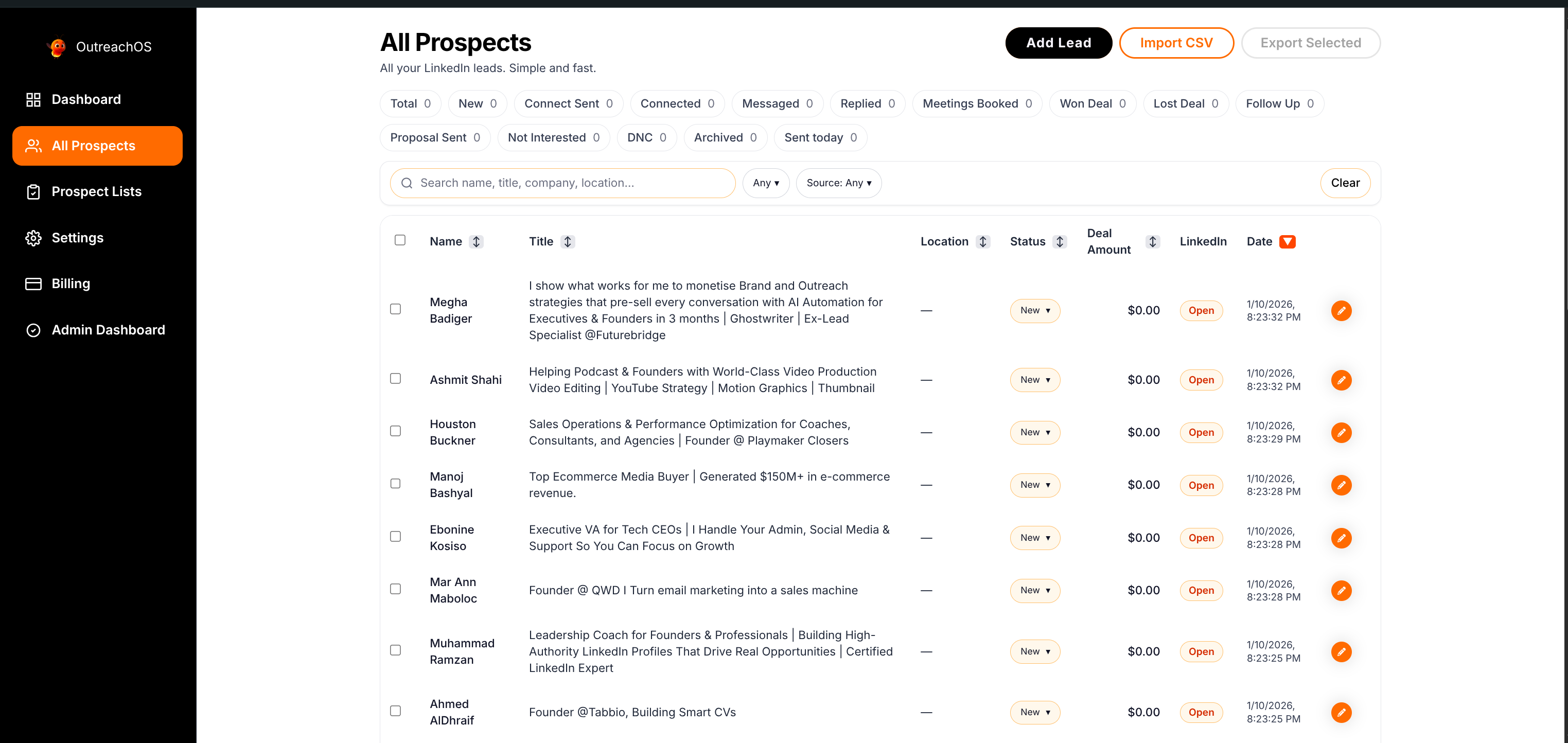Open Billing via the card icon

point(33,283)
